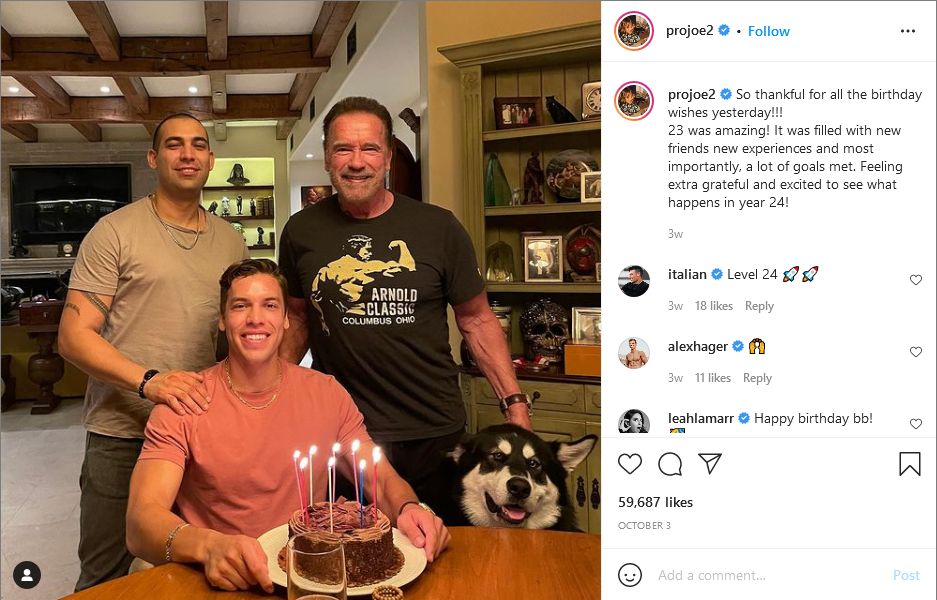Reply to alexhager's comment
This screenshot has height=600, width=937.
757,378
